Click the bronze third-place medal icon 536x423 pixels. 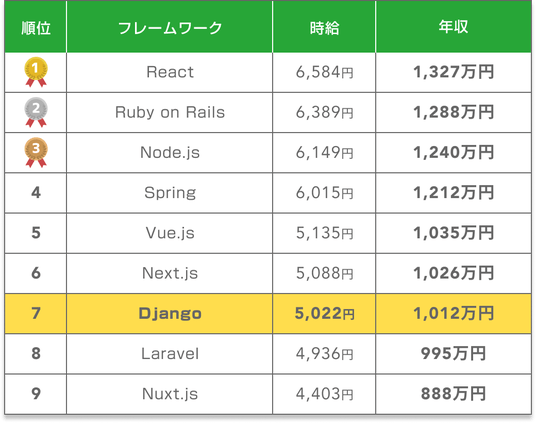(x=36, y=152)
